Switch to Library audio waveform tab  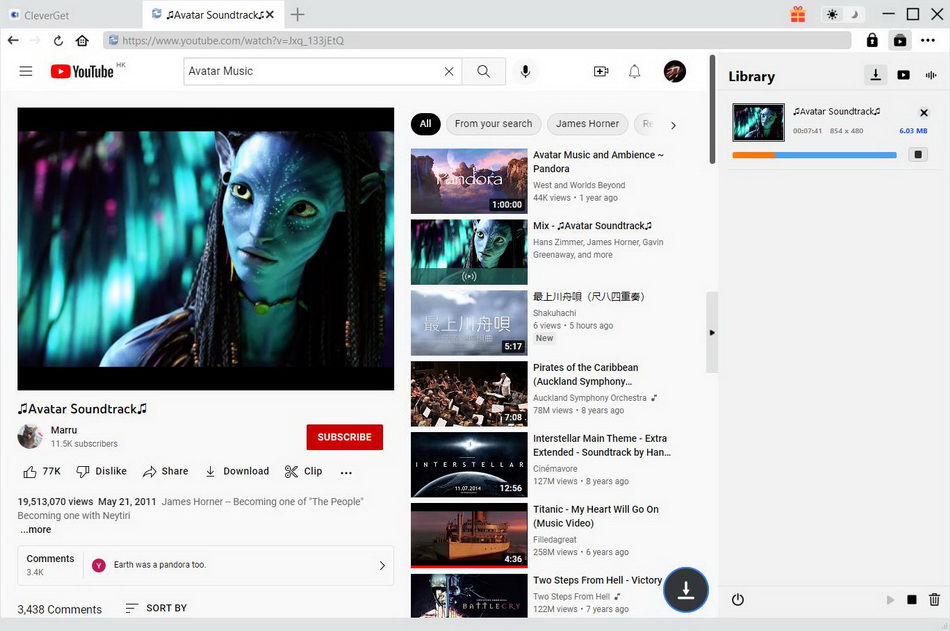tap(931, 75)
